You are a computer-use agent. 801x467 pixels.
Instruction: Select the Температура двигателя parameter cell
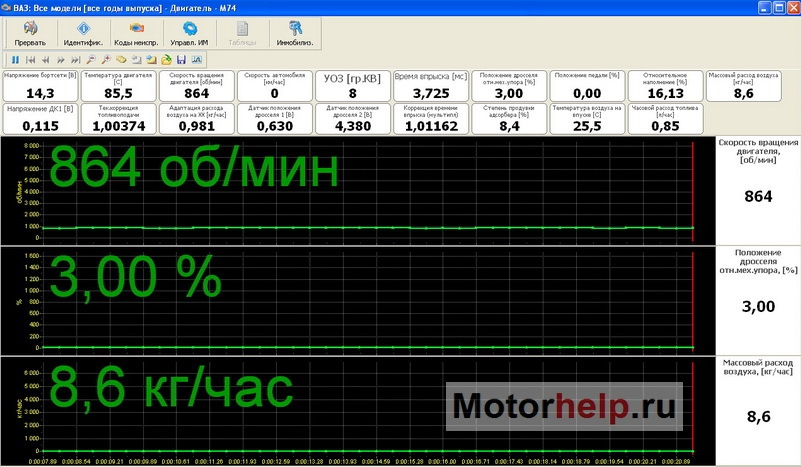point(119,86)
